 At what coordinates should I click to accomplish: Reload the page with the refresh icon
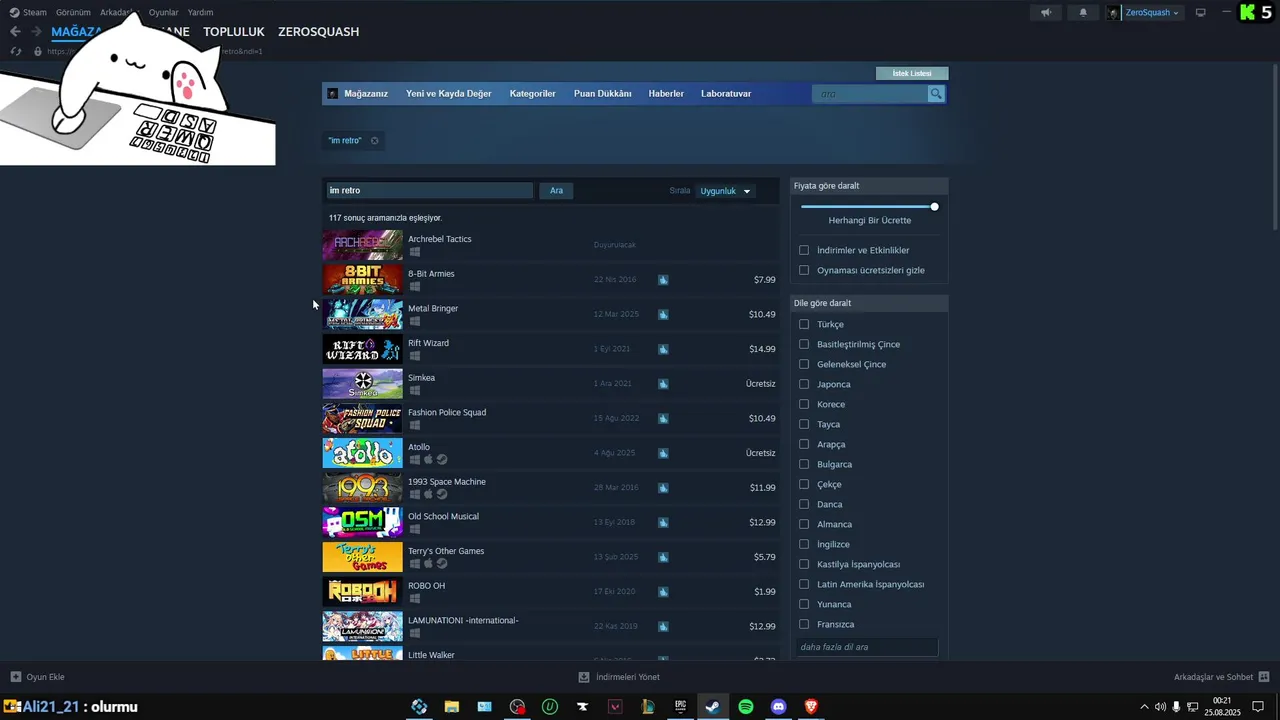coord(15,51)
